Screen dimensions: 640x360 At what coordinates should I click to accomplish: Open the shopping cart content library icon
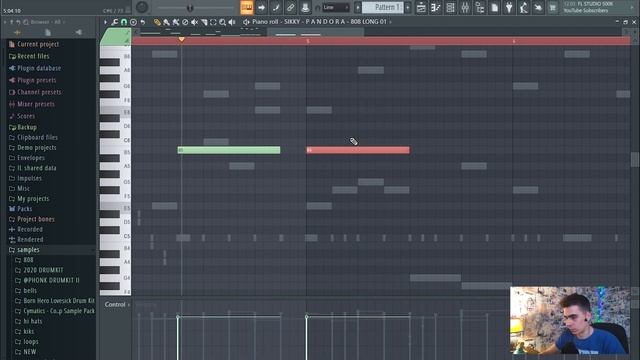click(553, 7)
